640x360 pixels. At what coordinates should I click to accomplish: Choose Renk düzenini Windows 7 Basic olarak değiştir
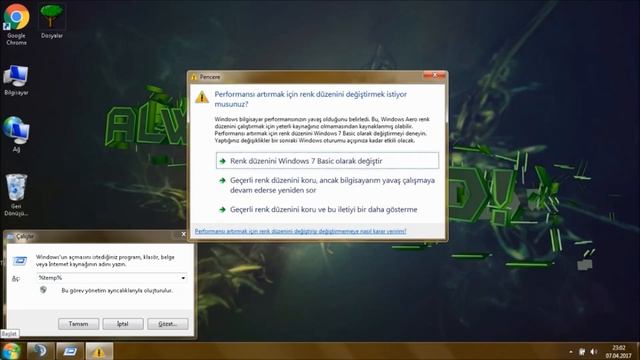[x=327, y=161]
